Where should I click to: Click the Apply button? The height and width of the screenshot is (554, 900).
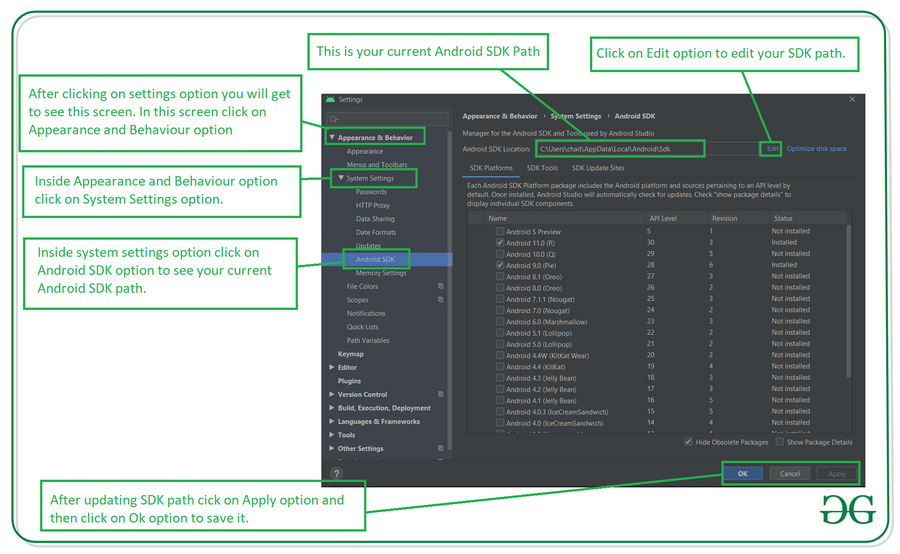(x=837, y=474)
